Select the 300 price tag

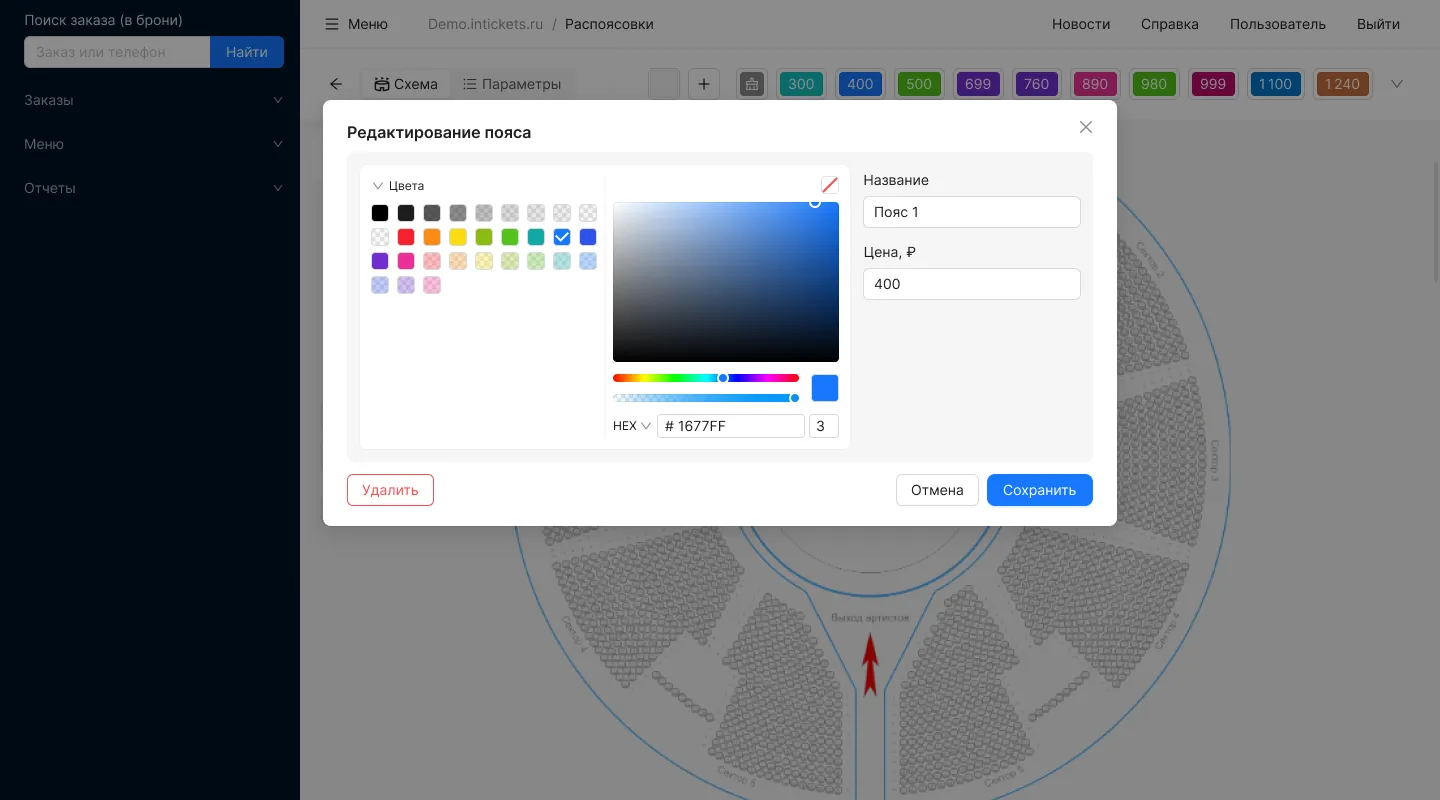(x=801, y=84)
